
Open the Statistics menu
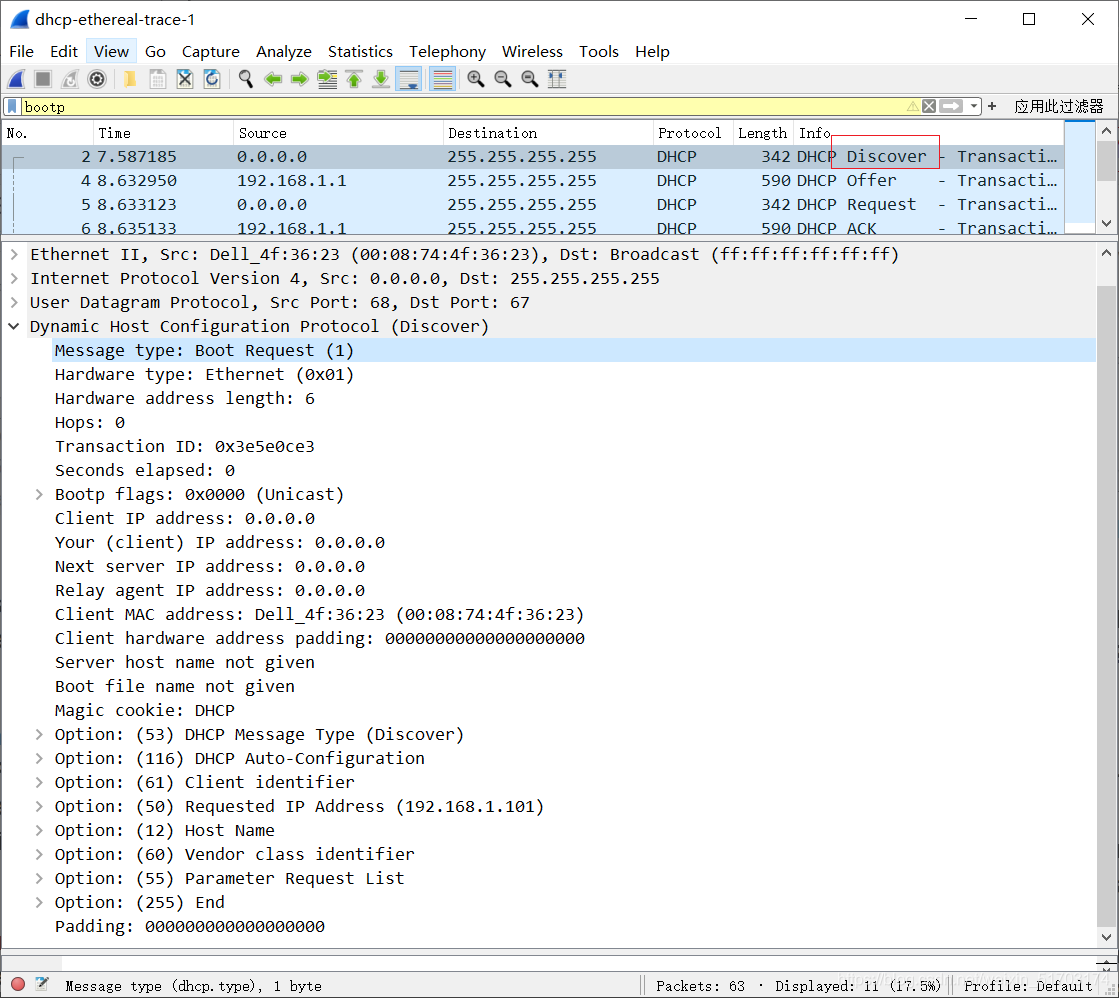(360, 51)
